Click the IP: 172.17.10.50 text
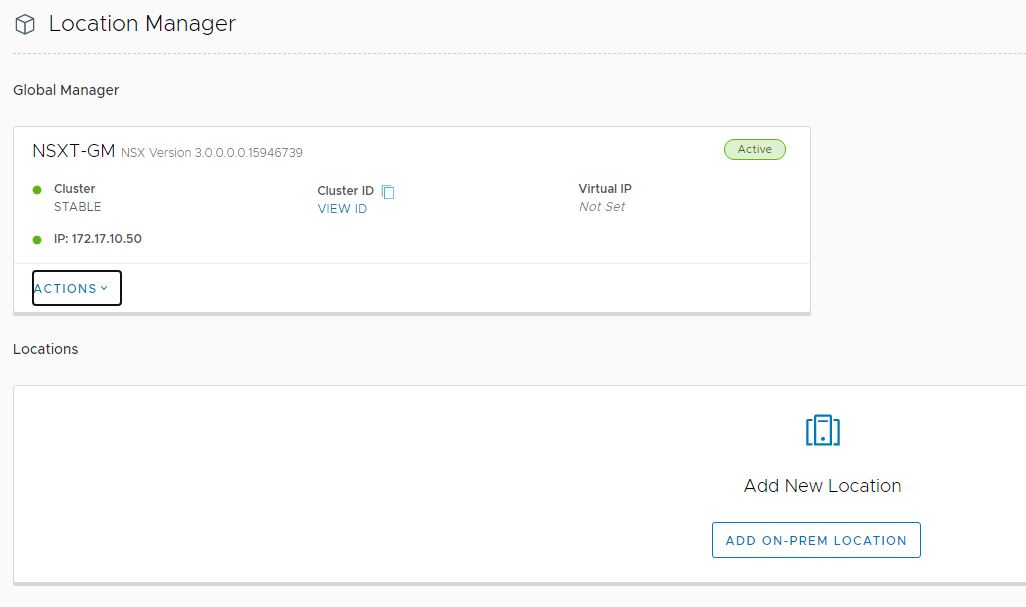 pos(98,240)
